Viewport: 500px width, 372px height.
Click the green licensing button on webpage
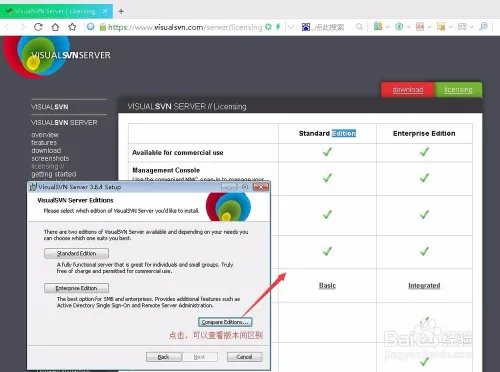(458, 89)
